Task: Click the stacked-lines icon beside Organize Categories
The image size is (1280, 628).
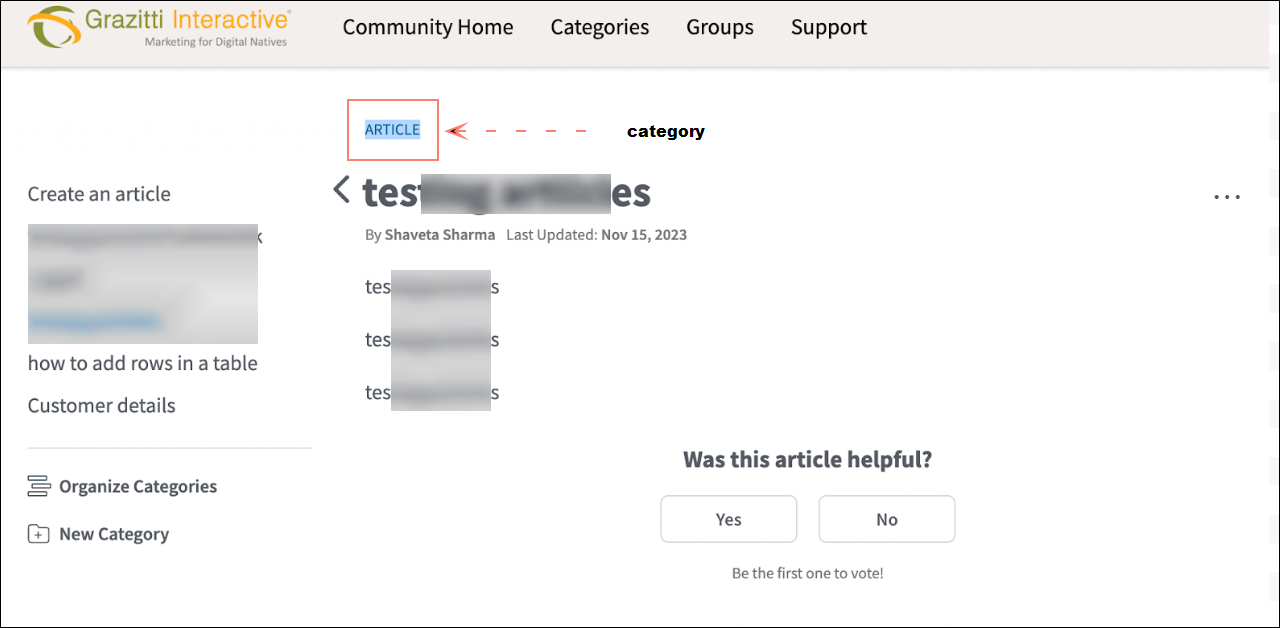Action: click(x=39, y=487)
